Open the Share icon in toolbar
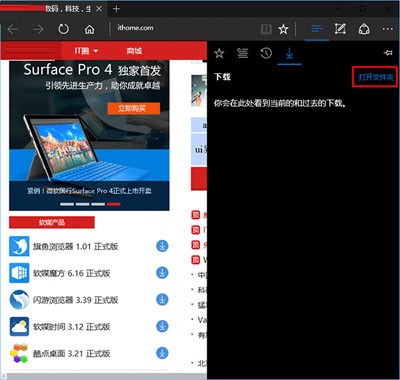Screen dimensions: 400x380 [364, 29]
